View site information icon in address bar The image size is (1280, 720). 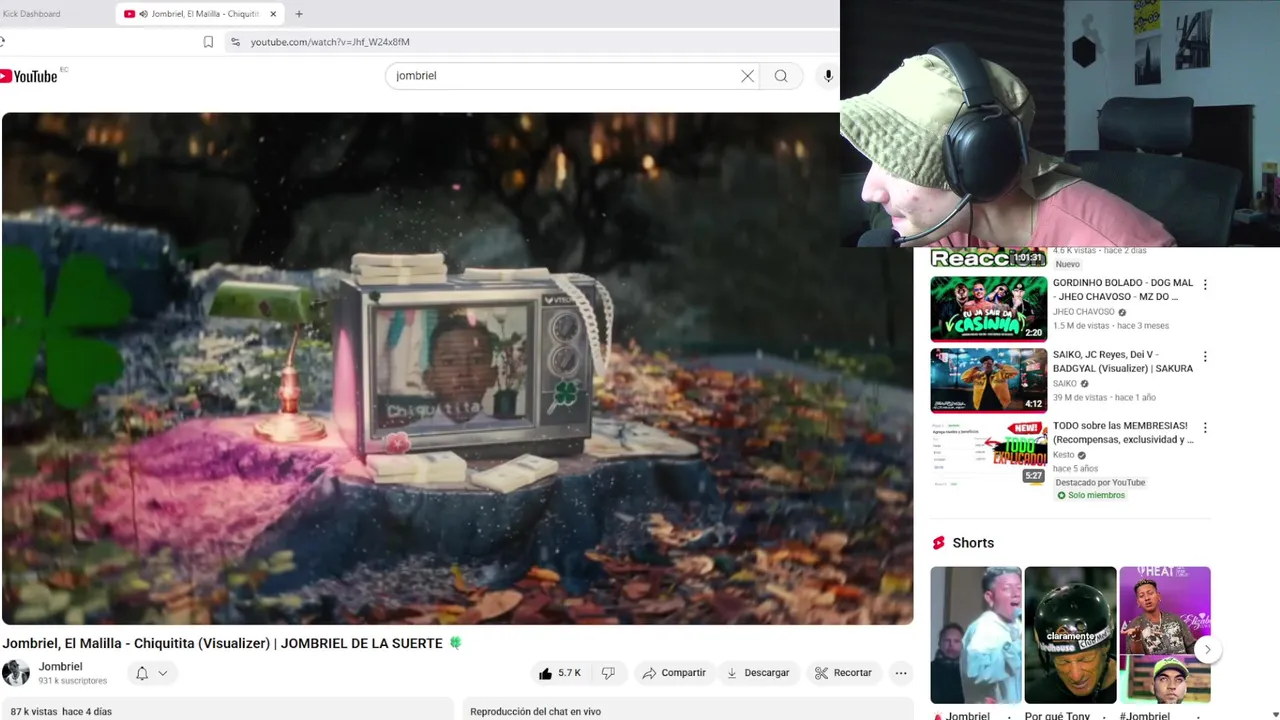click(235, 42)
